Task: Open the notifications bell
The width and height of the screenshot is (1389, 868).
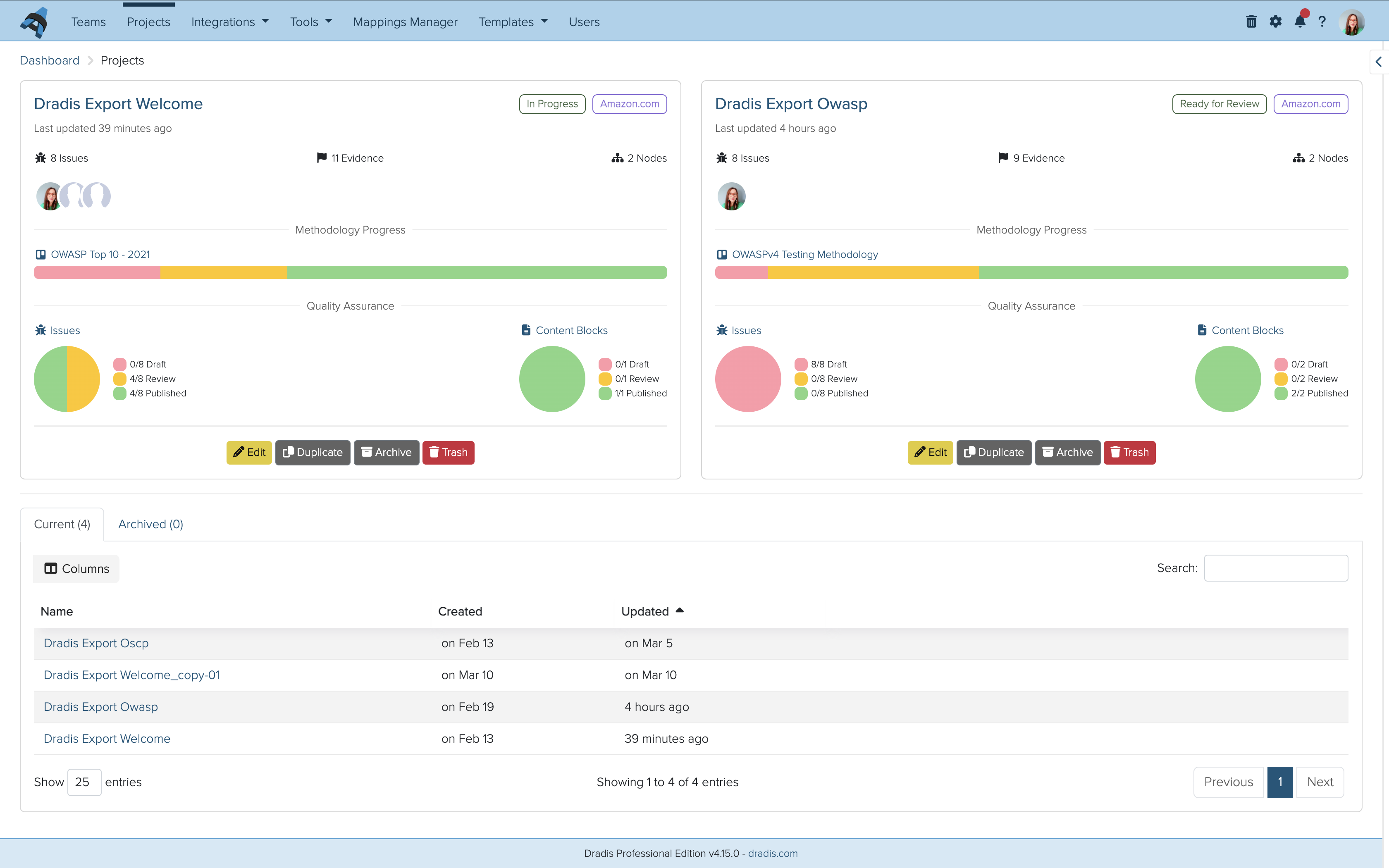Action: coord(1300,21)
